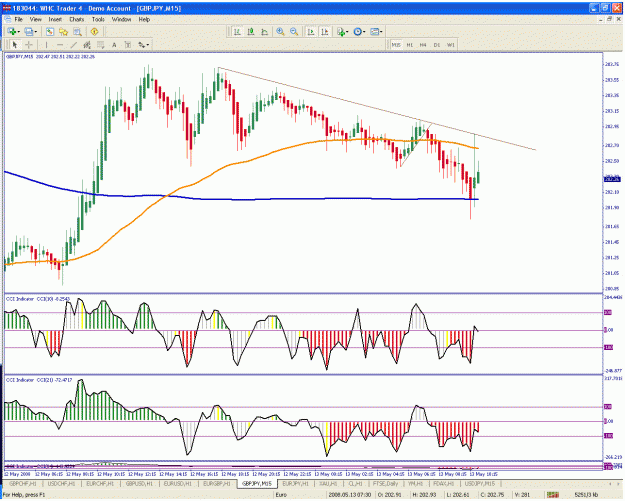625x501 pixels.
Task: Select the Horizontal Line drawing tool
Action: (x=60, y=45)
